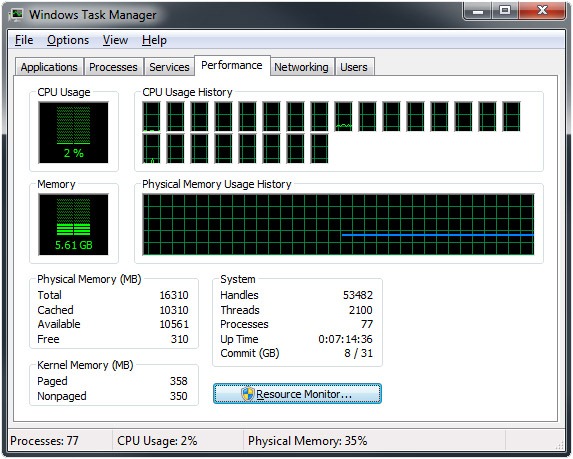Click the Physical Memory Usage History graph
573x459 pixels.
[338, 224]
